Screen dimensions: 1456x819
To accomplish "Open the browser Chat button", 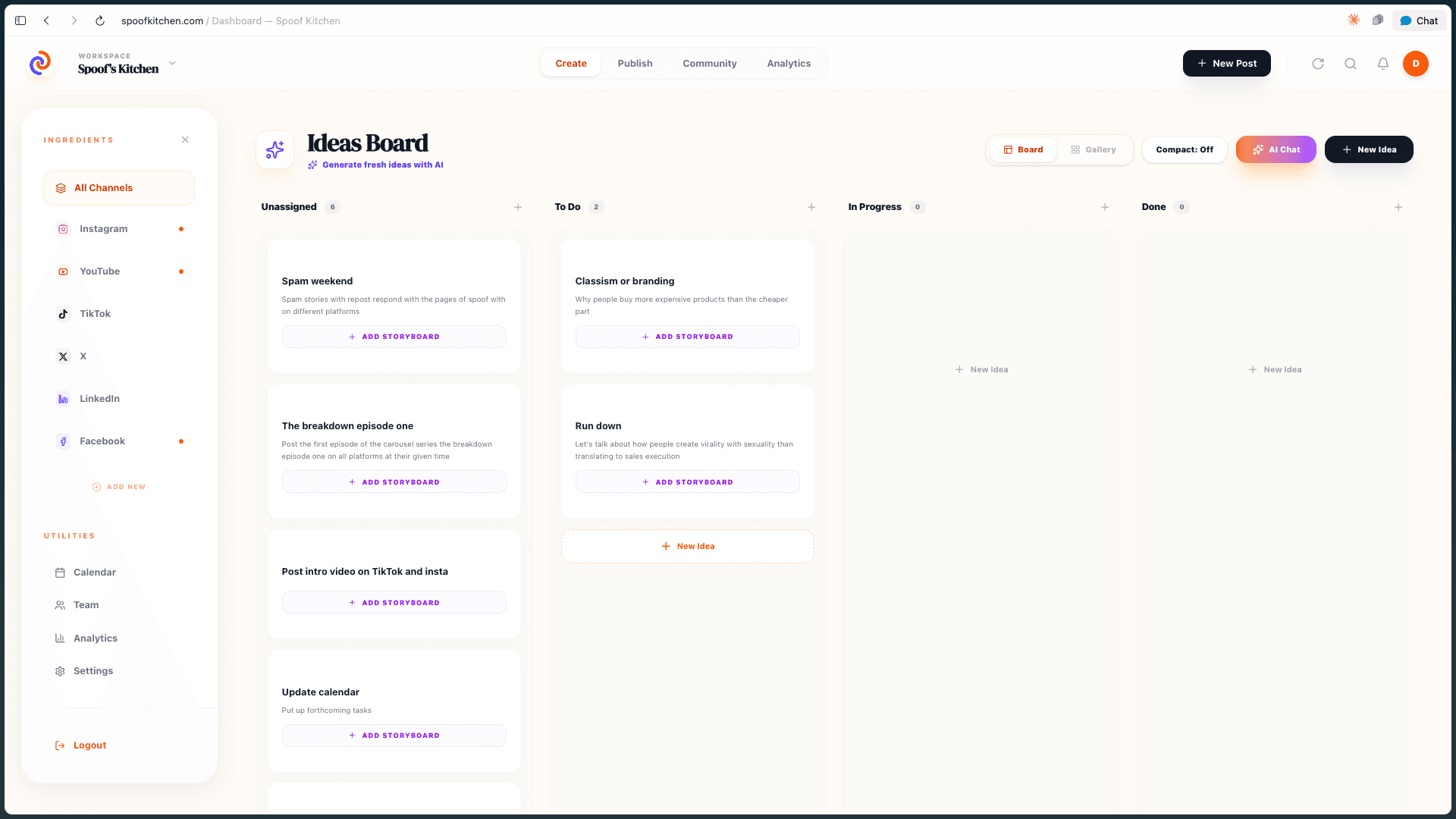I will pos(1419,20).
